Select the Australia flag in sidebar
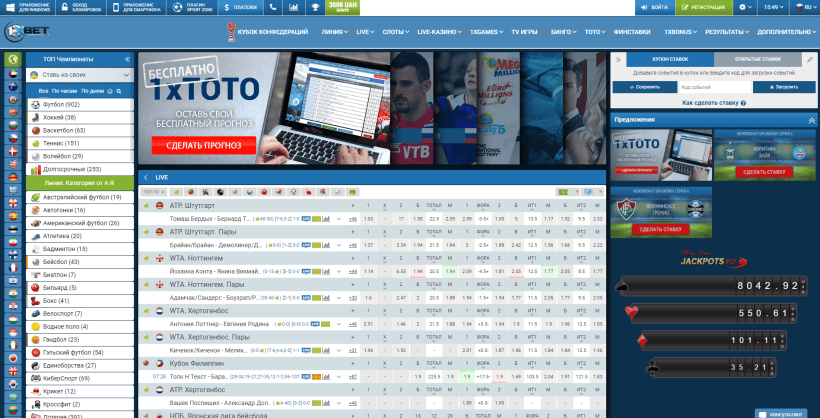This screenshot has width=820, height=418. [x=12, y=86]
